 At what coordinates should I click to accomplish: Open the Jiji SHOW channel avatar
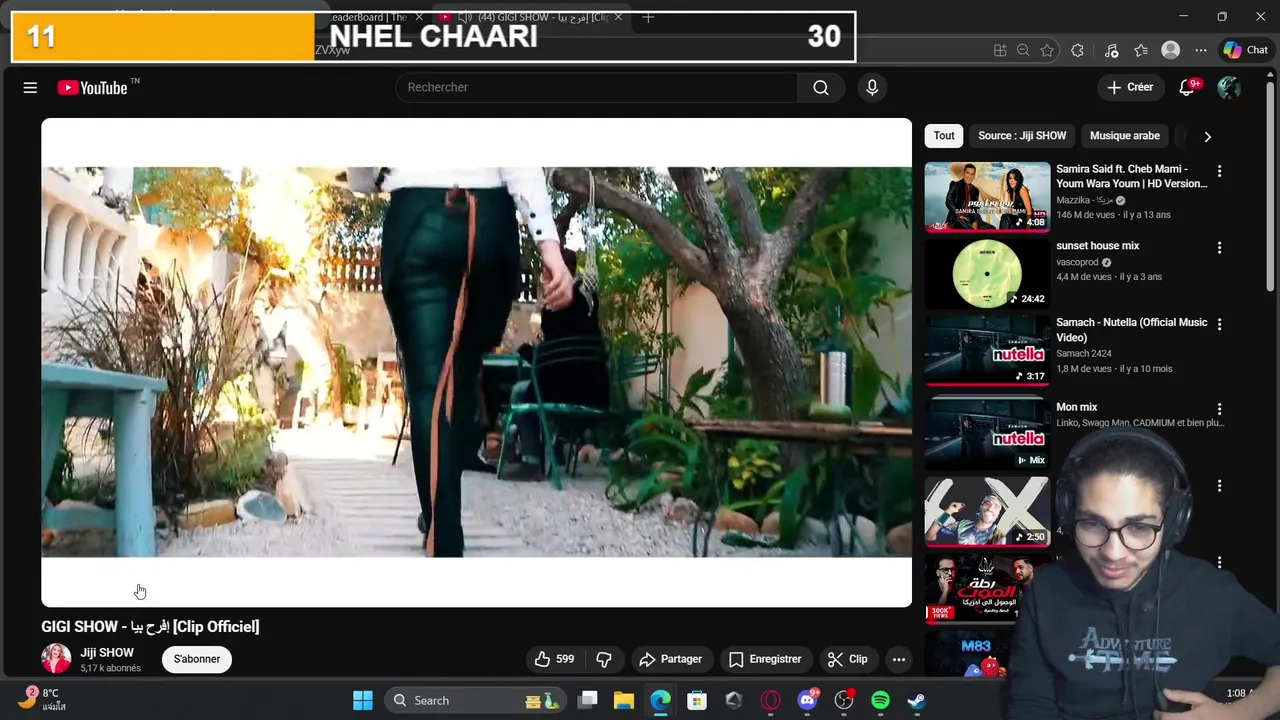tap(56, 659)
